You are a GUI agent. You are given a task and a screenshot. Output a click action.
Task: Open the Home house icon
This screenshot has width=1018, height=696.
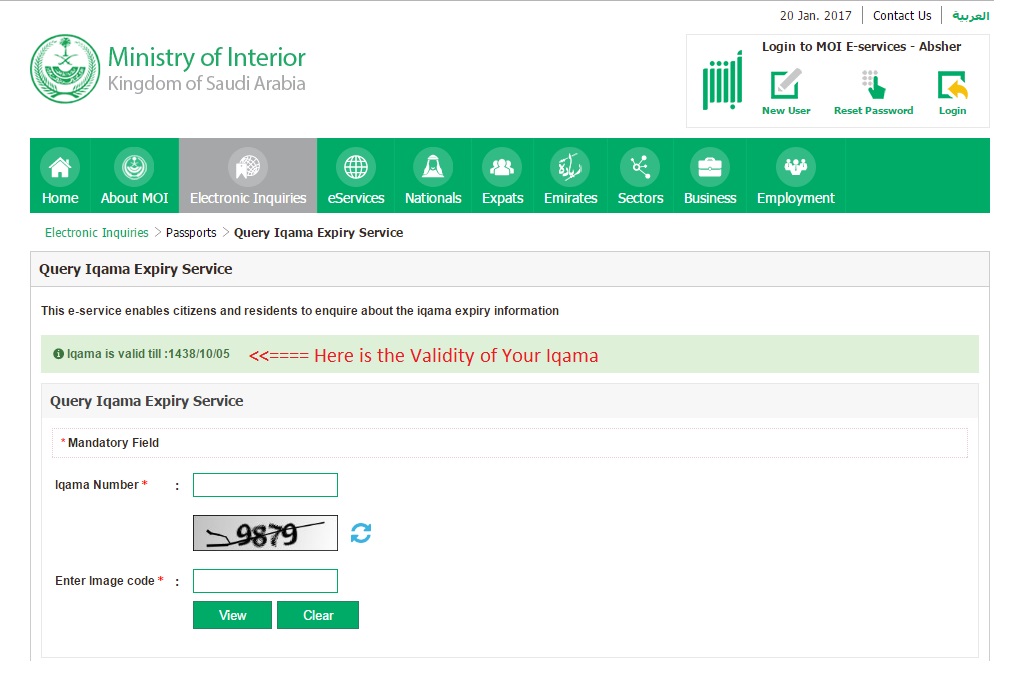(60, 167)
